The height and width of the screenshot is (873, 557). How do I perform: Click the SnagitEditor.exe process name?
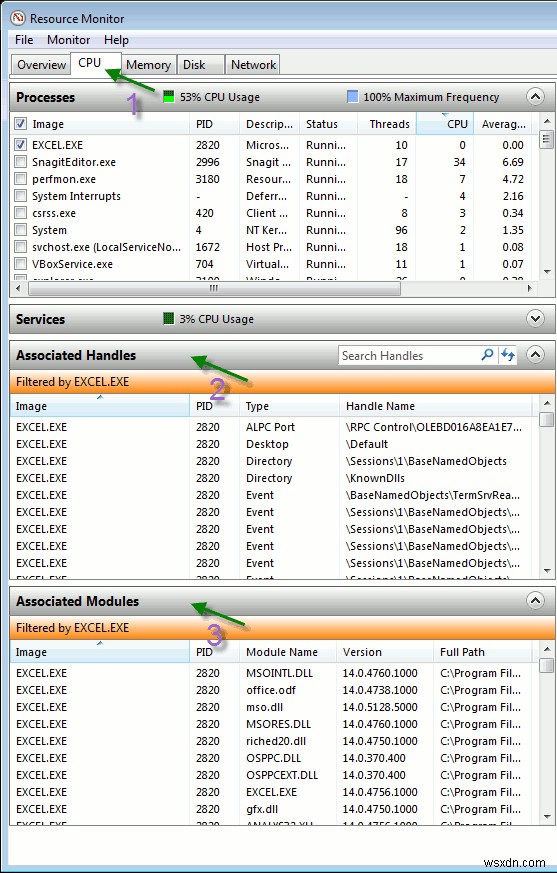[x=74, y=162]
